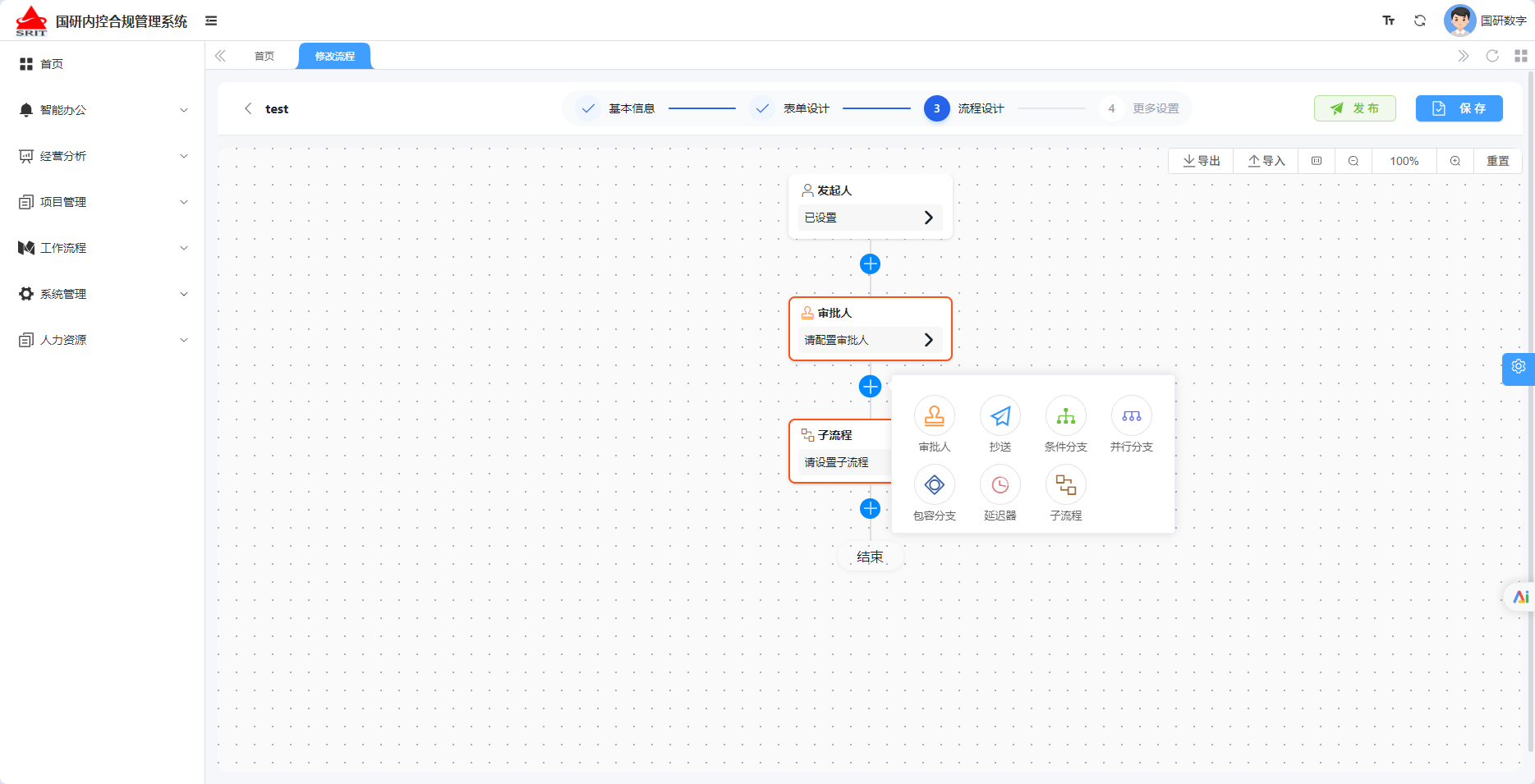
Task: Insert a 条件分支 conditional branch node
Action: pyautogui.click(x=1065, y=416)
